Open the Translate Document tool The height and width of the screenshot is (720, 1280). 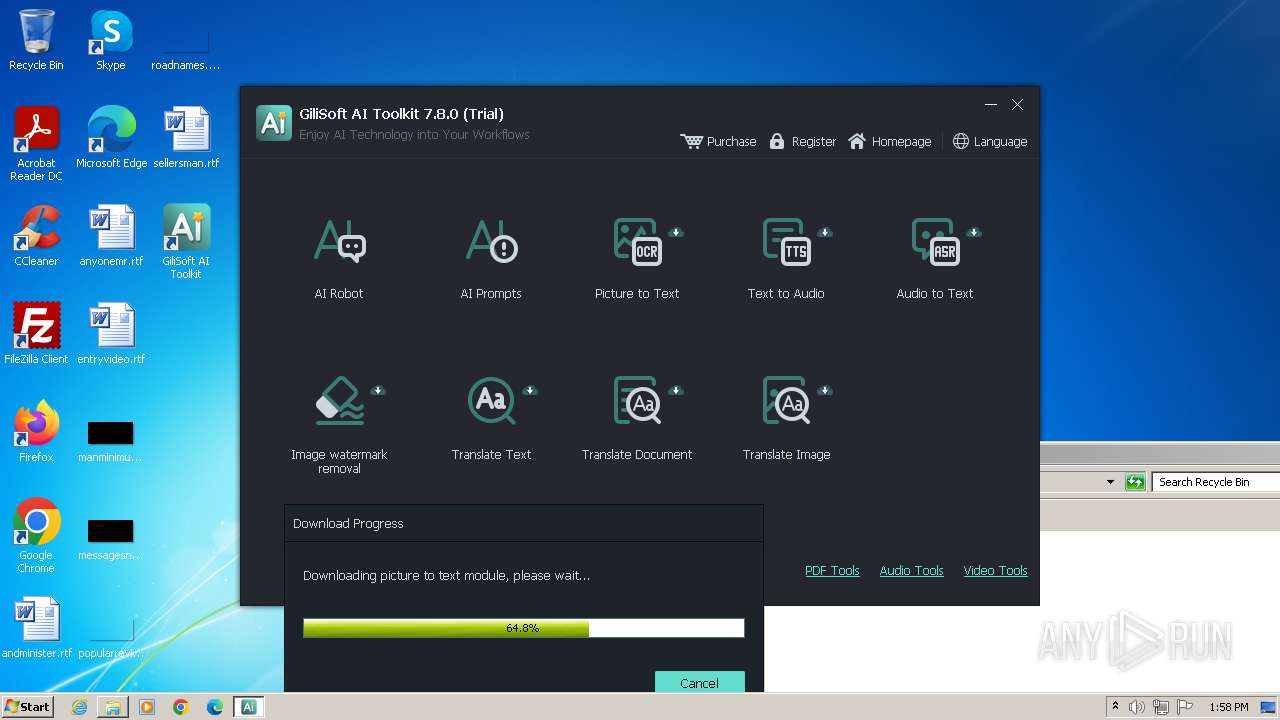(x=637, y=418)
